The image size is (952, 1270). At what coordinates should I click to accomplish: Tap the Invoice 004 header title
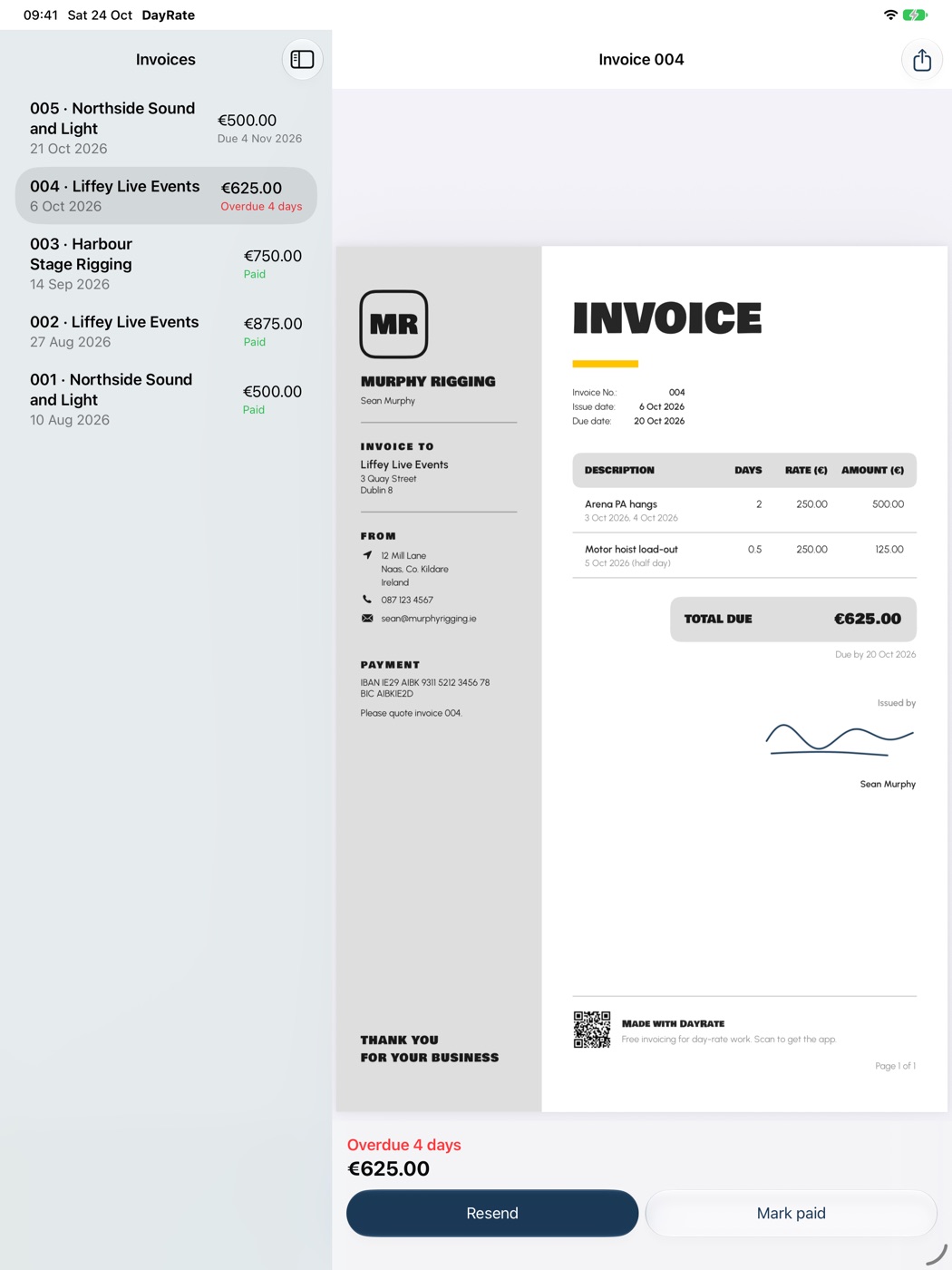coord(641,59)
